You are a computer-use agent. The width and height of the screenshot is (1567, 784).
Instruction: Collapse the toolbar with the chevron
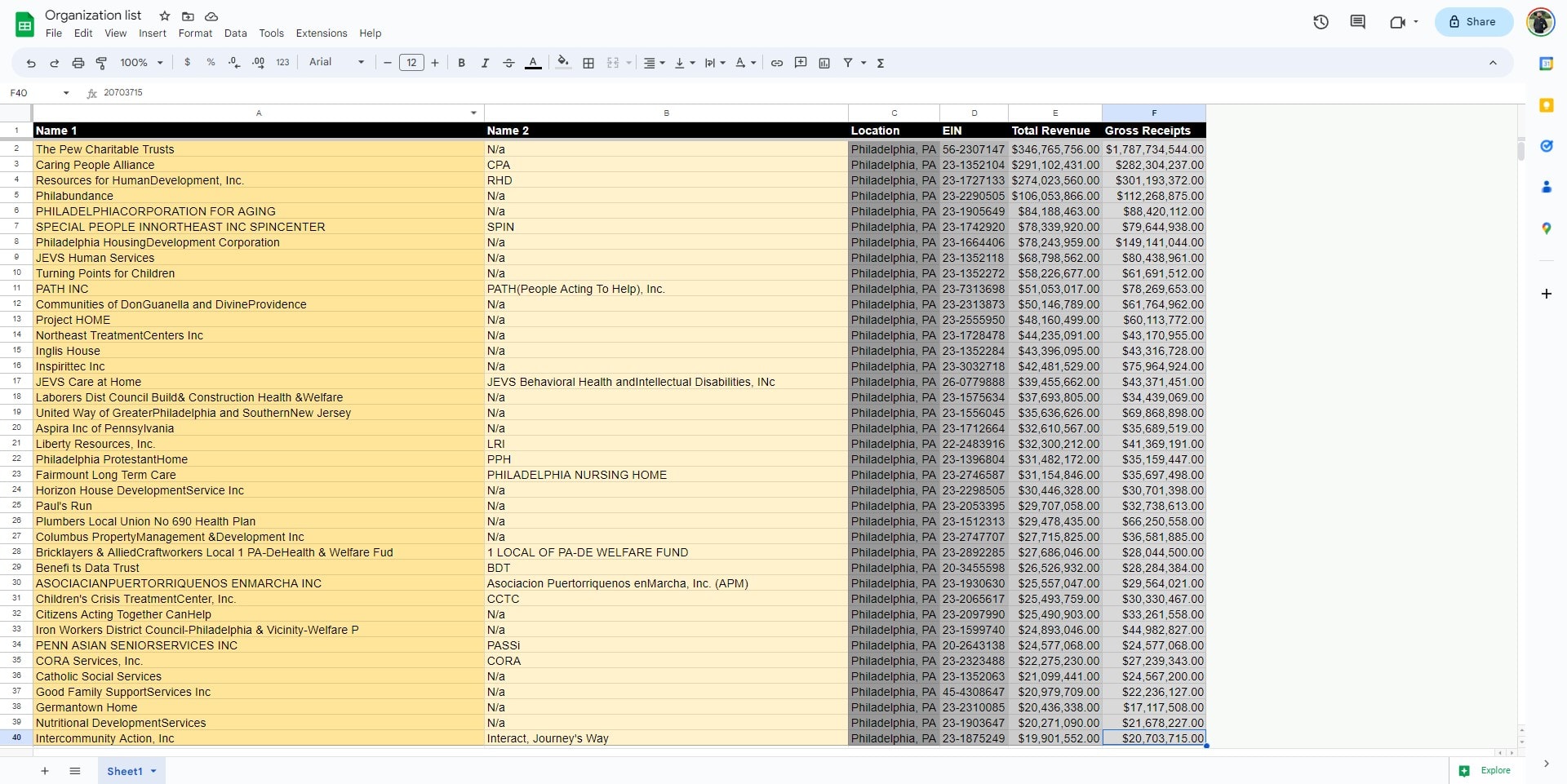pyautogui.click(x=1493, y=63)
